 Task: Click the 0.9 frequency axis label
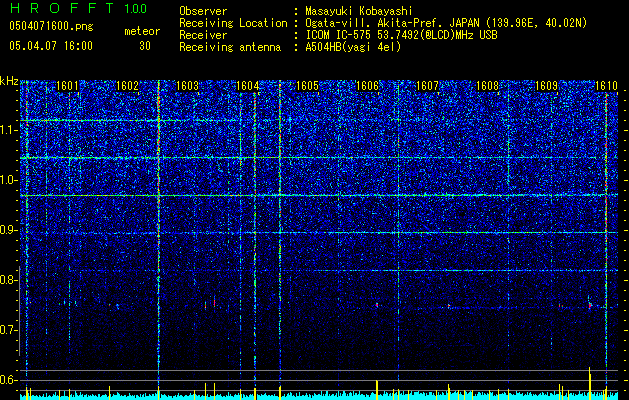click(9, 230)
